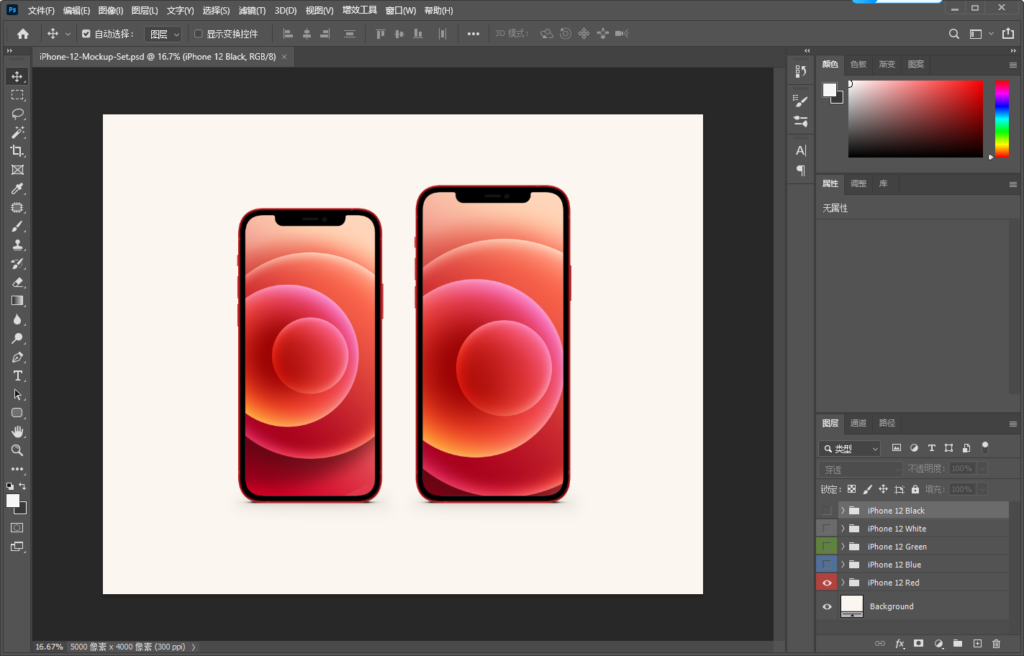
Task: Add a layer mask icon
Action: pyautogui.click(x=919, y=644)
